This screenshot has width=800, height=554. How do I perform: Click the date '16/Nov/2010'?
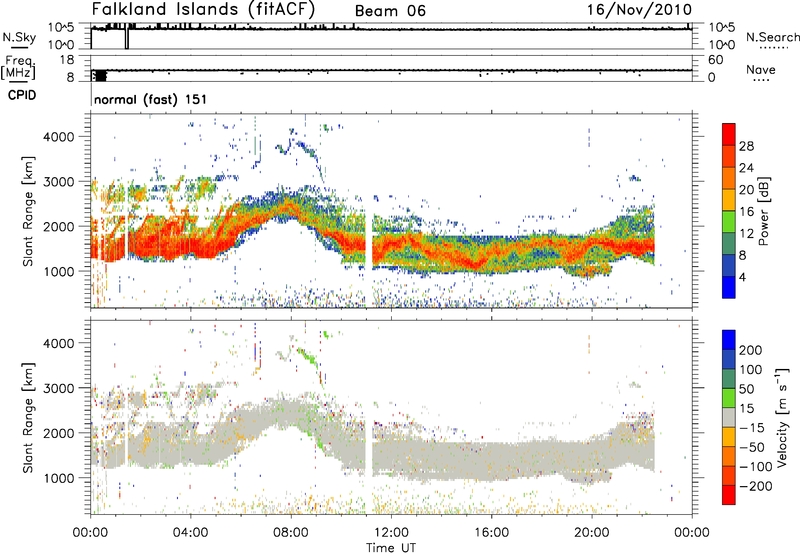(639, 9)
